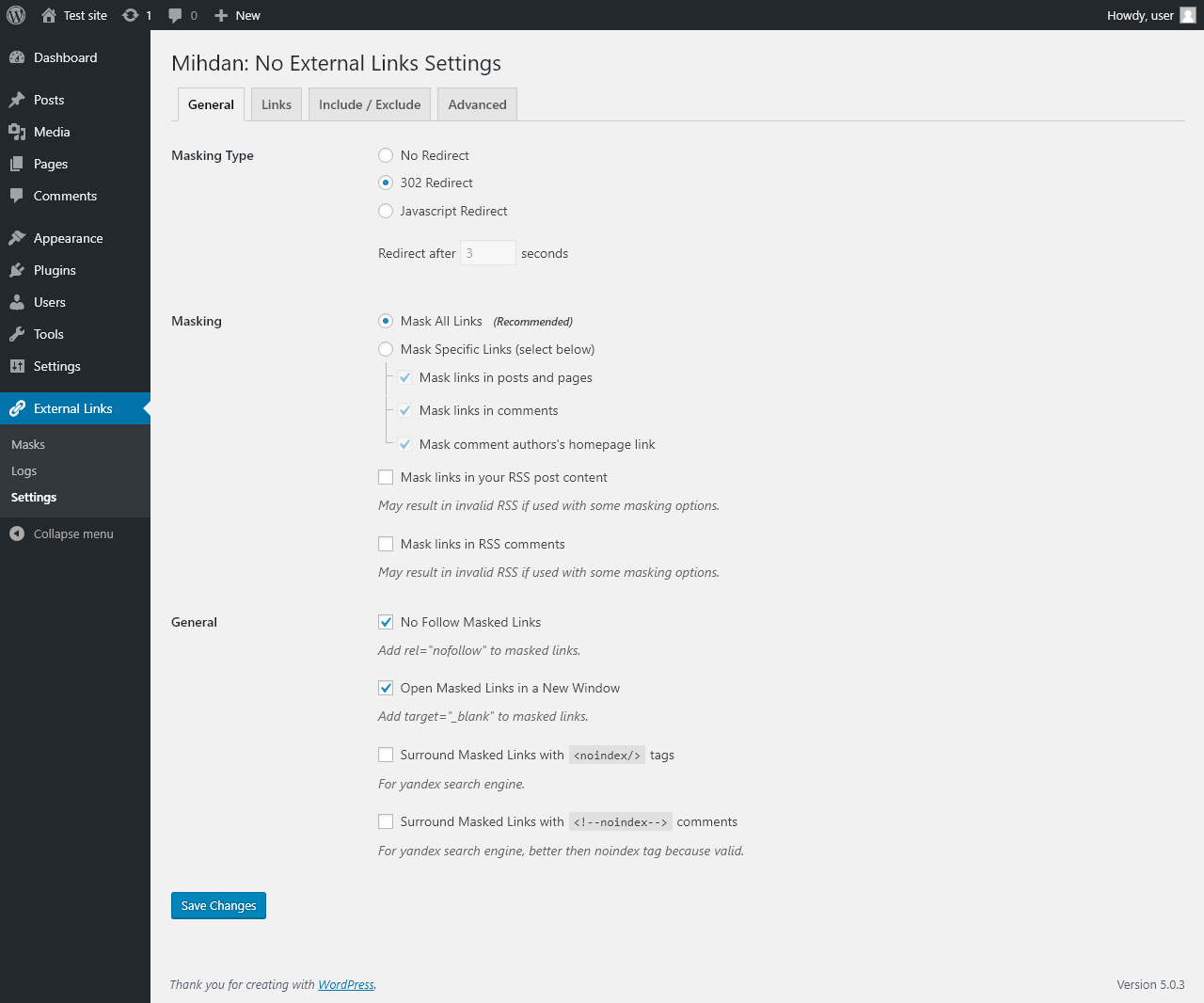This screenshot has height=1003, width=1204.
Task: Click the Plugins plug icon
Action: point(17,270)
